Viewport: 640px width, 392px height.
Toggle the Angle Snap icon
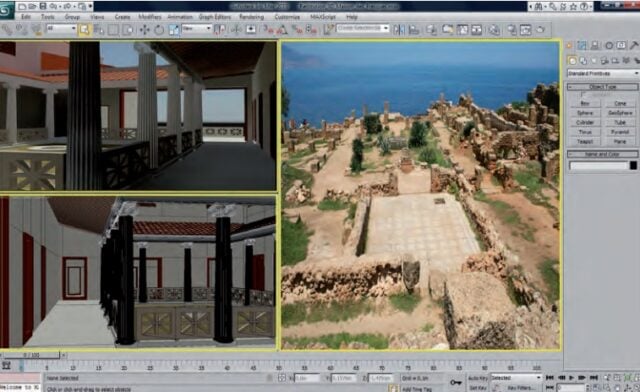pyautogui.click(x=282, y=29)
